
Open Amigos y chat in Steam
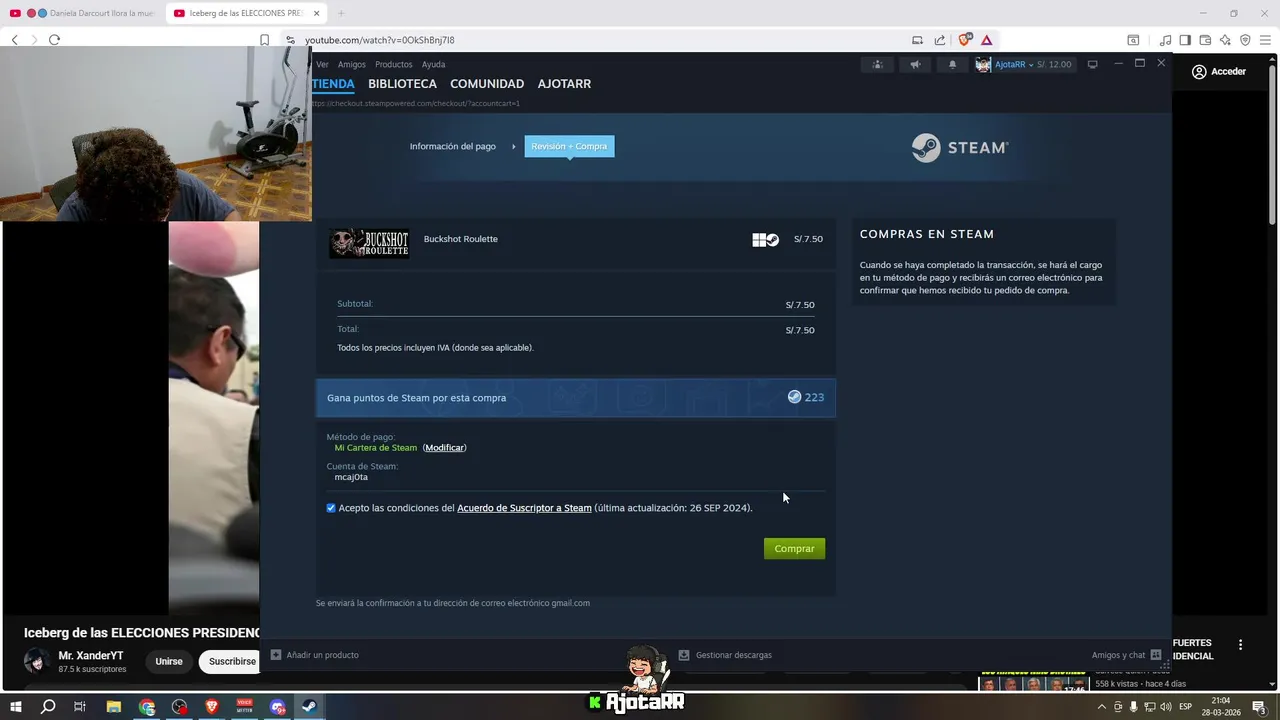[x=1126, y=655]
